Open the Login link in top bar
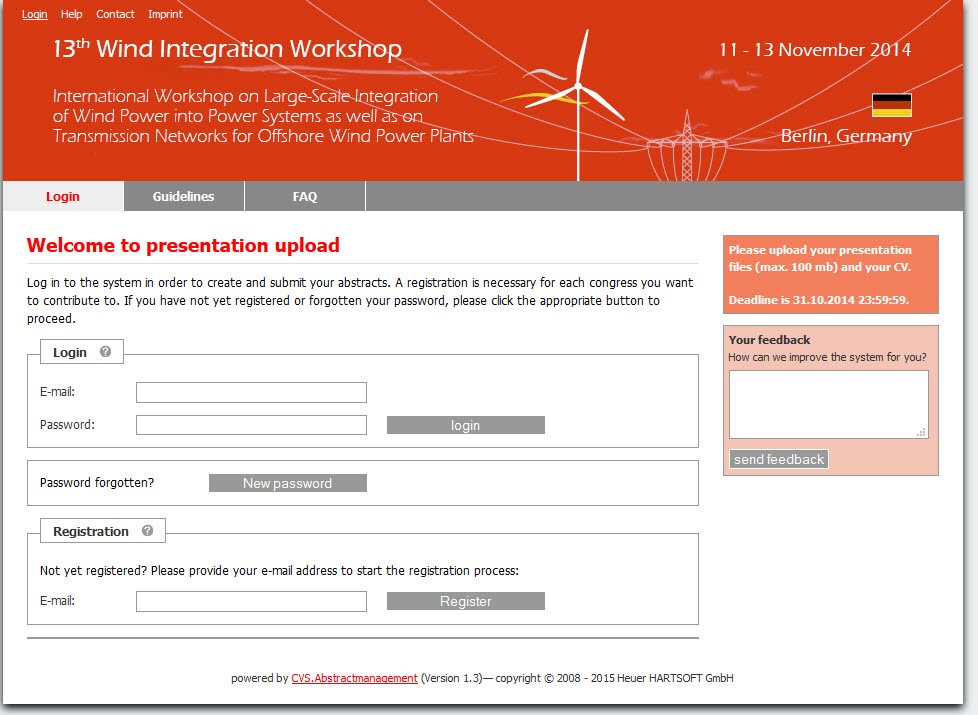The width and height of the screenshot is (978, 715). click(35, 14)
